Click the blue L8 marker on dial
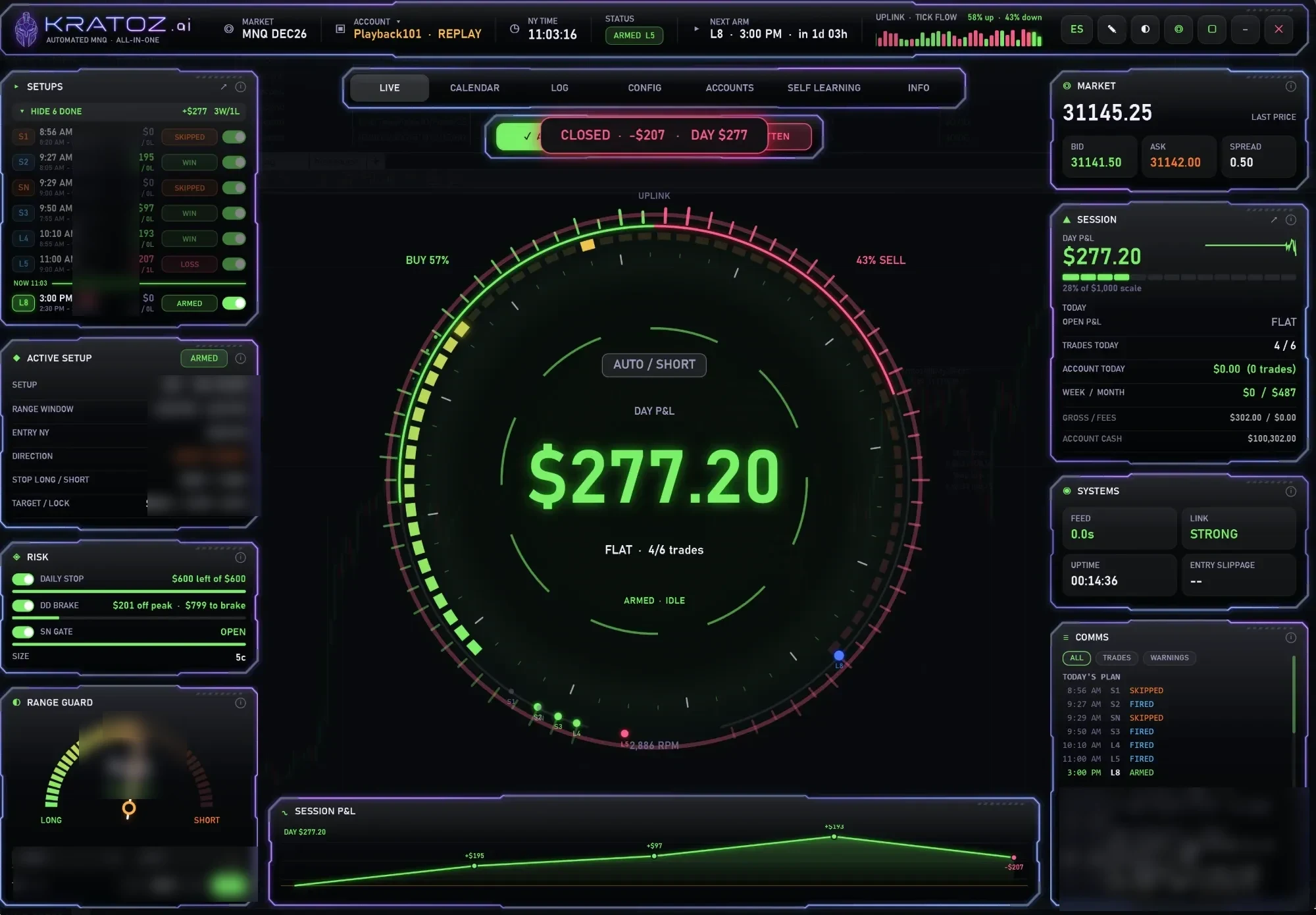This screenshot has width=1316, height=915. pyautogui.click(x=839, y=656)
